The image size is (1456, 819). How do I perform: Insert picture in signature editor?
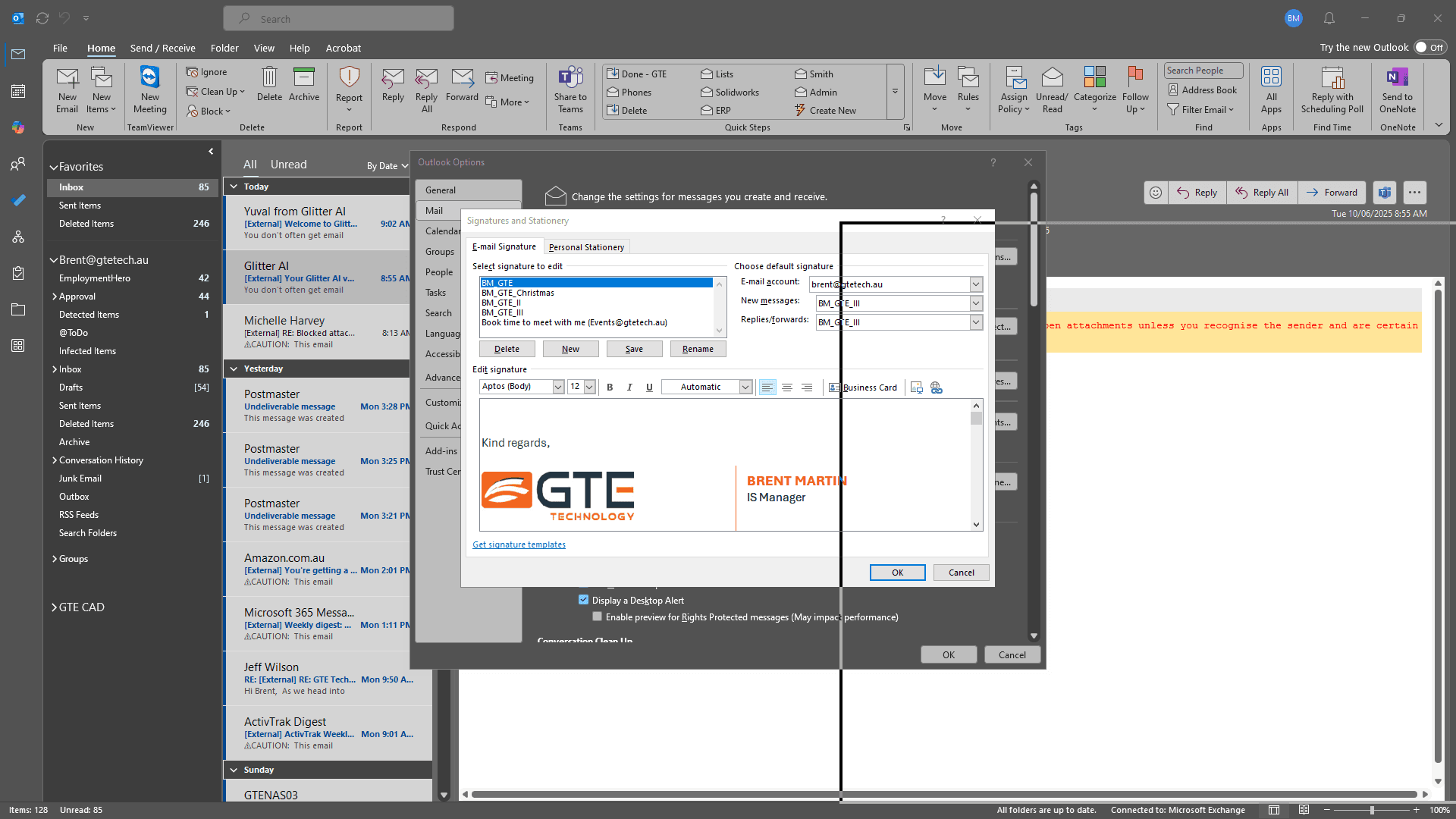(x=916, y=388)
